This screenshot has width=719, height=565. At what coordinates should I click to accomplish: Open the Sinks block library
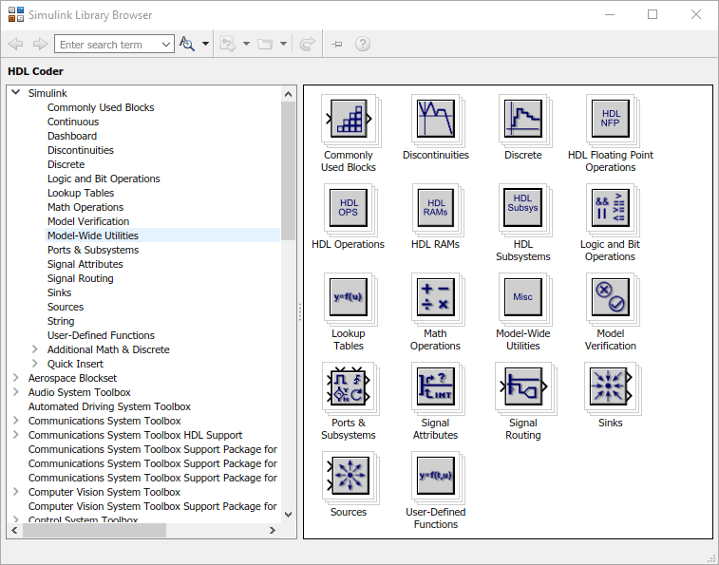coord(610,387)
